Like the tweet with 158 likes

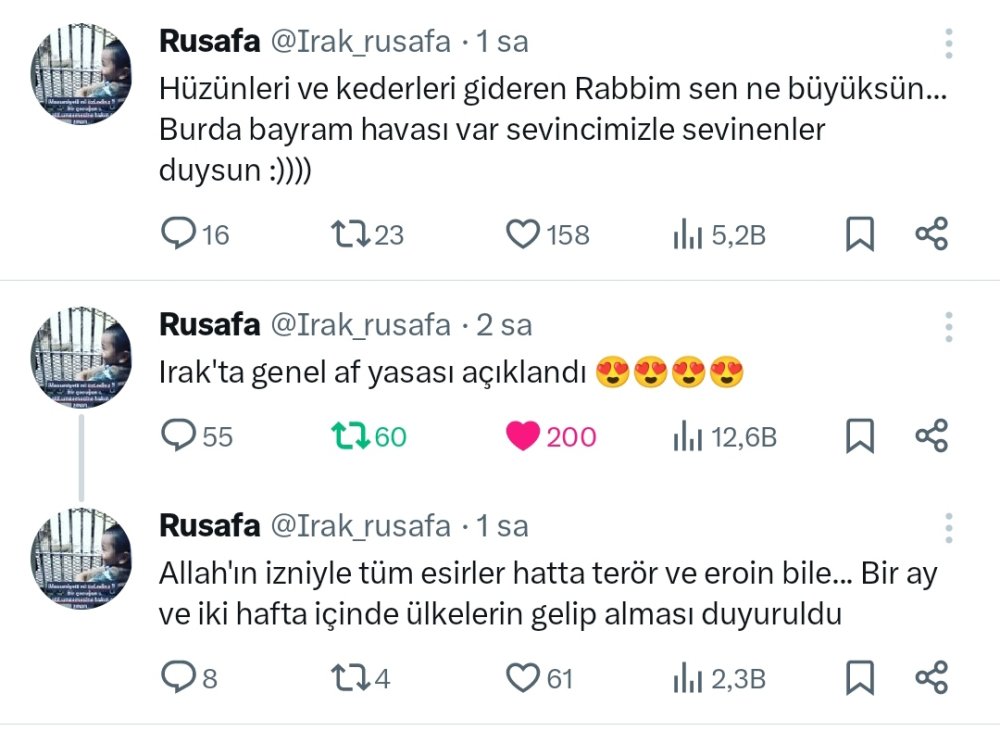click(x=522, y=235)
